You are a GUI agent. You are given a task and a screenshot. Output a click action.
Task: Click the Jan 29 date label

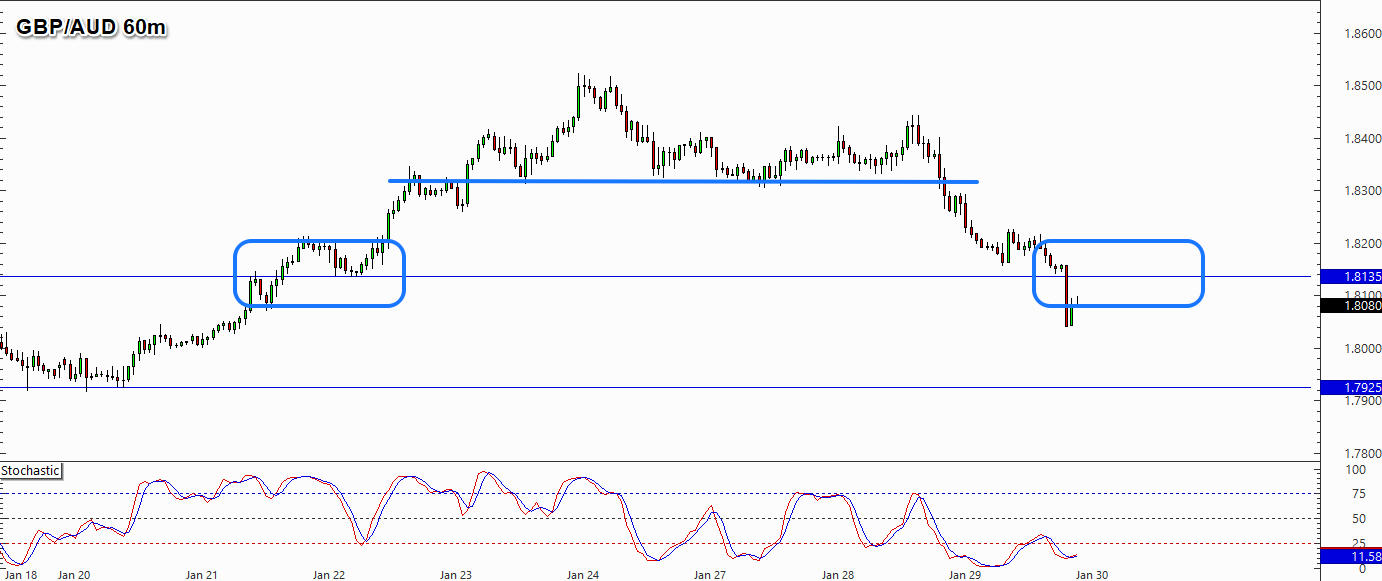click(964, 575)
